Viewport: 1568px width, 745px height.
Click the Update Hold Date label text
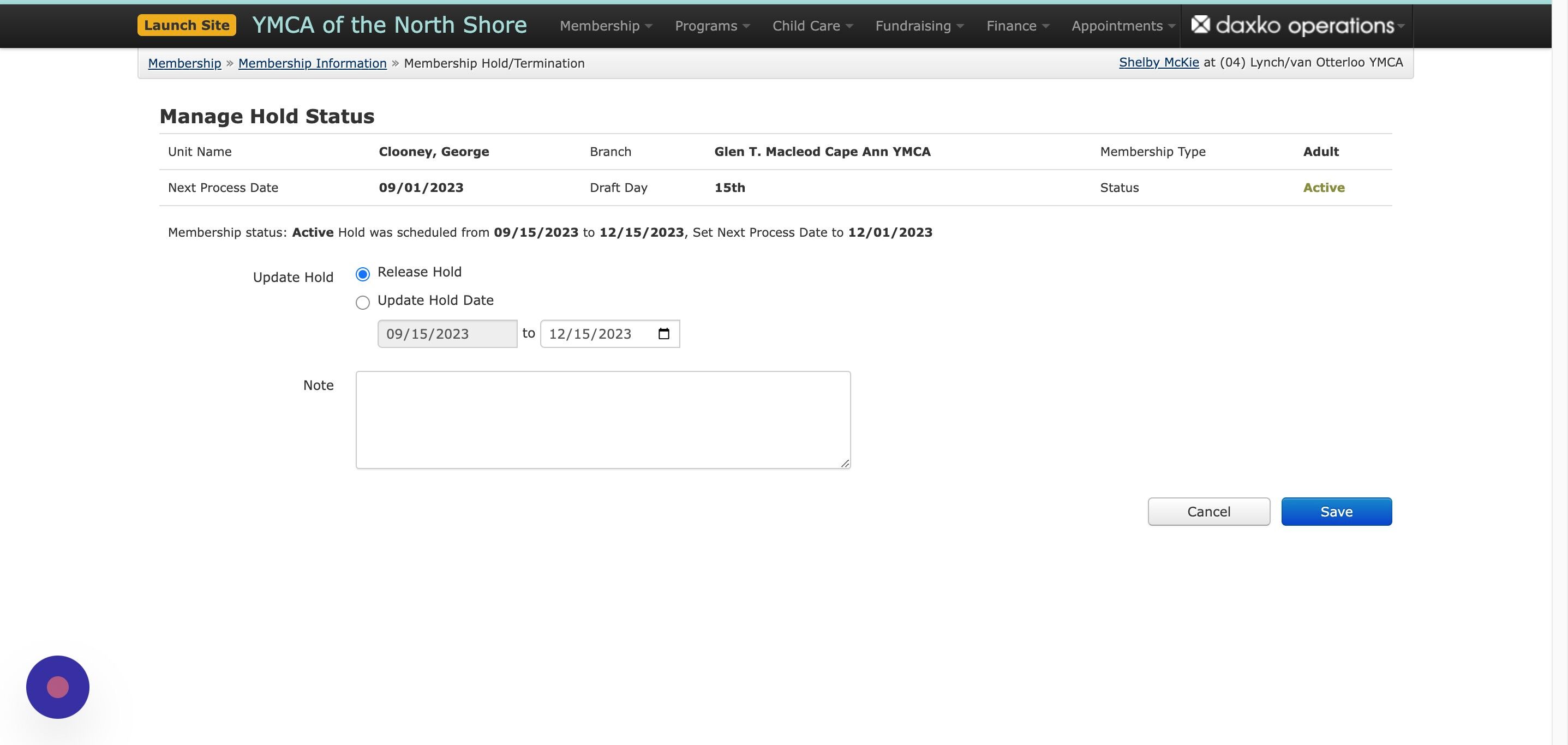pos(435,300)
